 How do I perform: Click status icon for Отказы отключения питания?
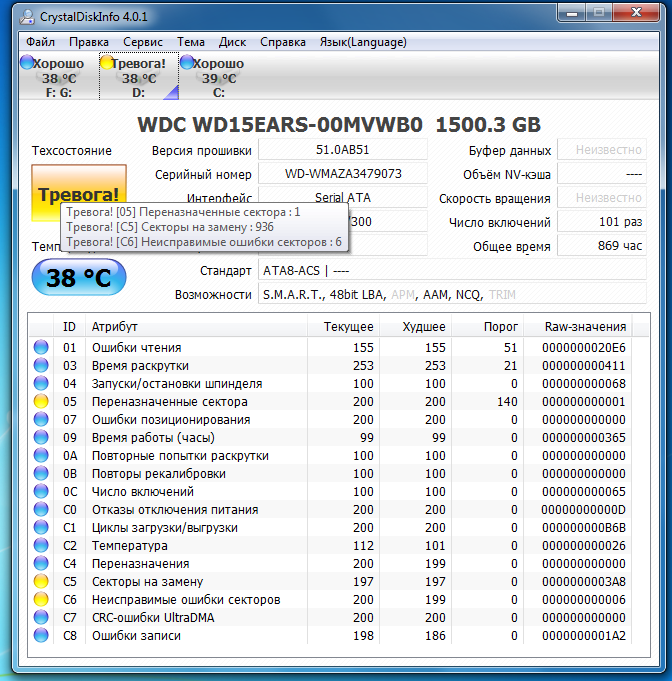(41, 509)
